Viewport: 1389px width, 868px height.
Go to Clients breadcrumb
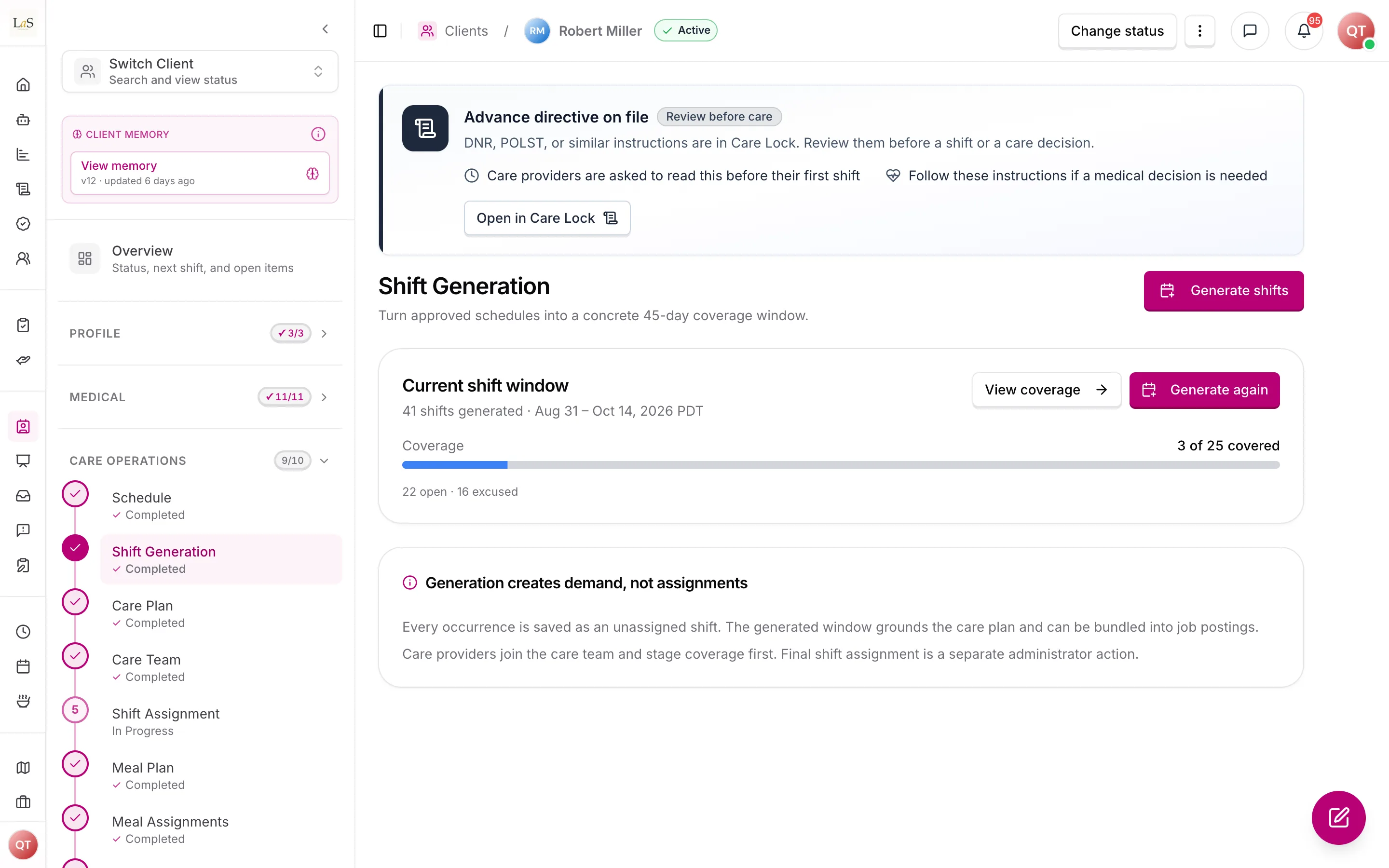(x=453, y=30)
